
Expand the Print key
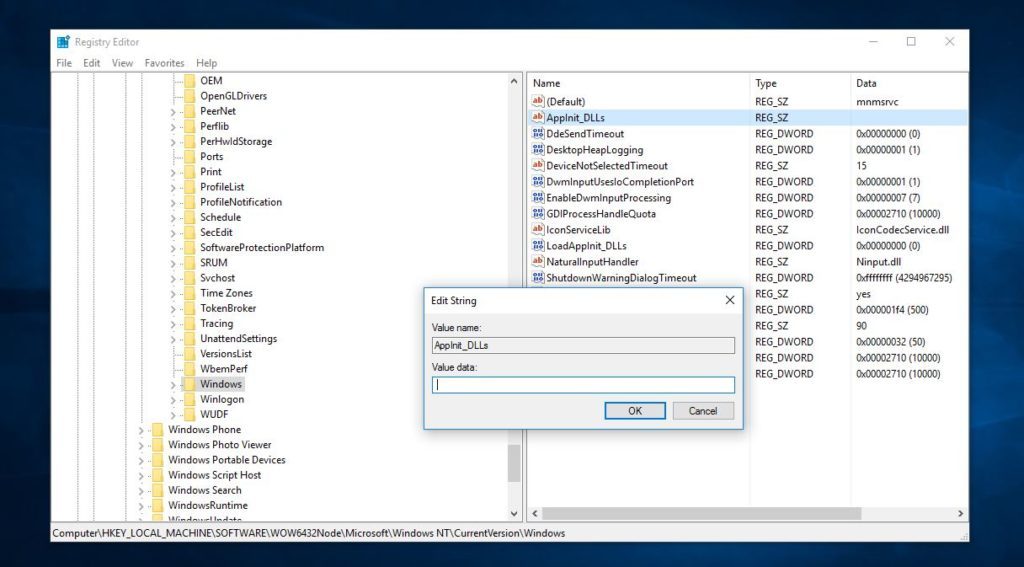[173, 172]
